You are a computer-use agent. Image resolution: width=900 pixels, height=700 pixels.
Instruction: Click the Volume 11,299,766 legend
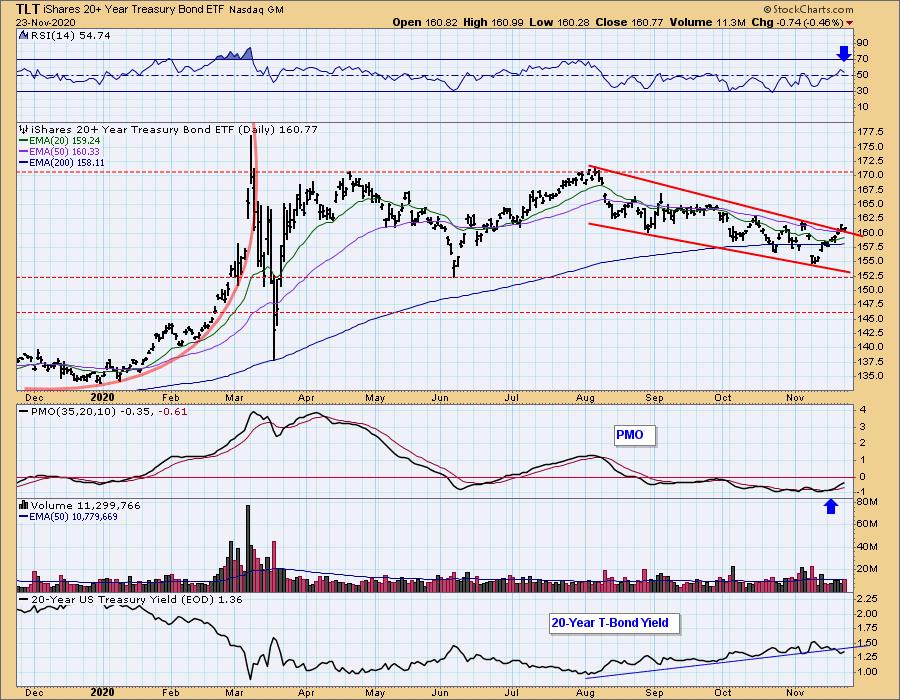86,505
